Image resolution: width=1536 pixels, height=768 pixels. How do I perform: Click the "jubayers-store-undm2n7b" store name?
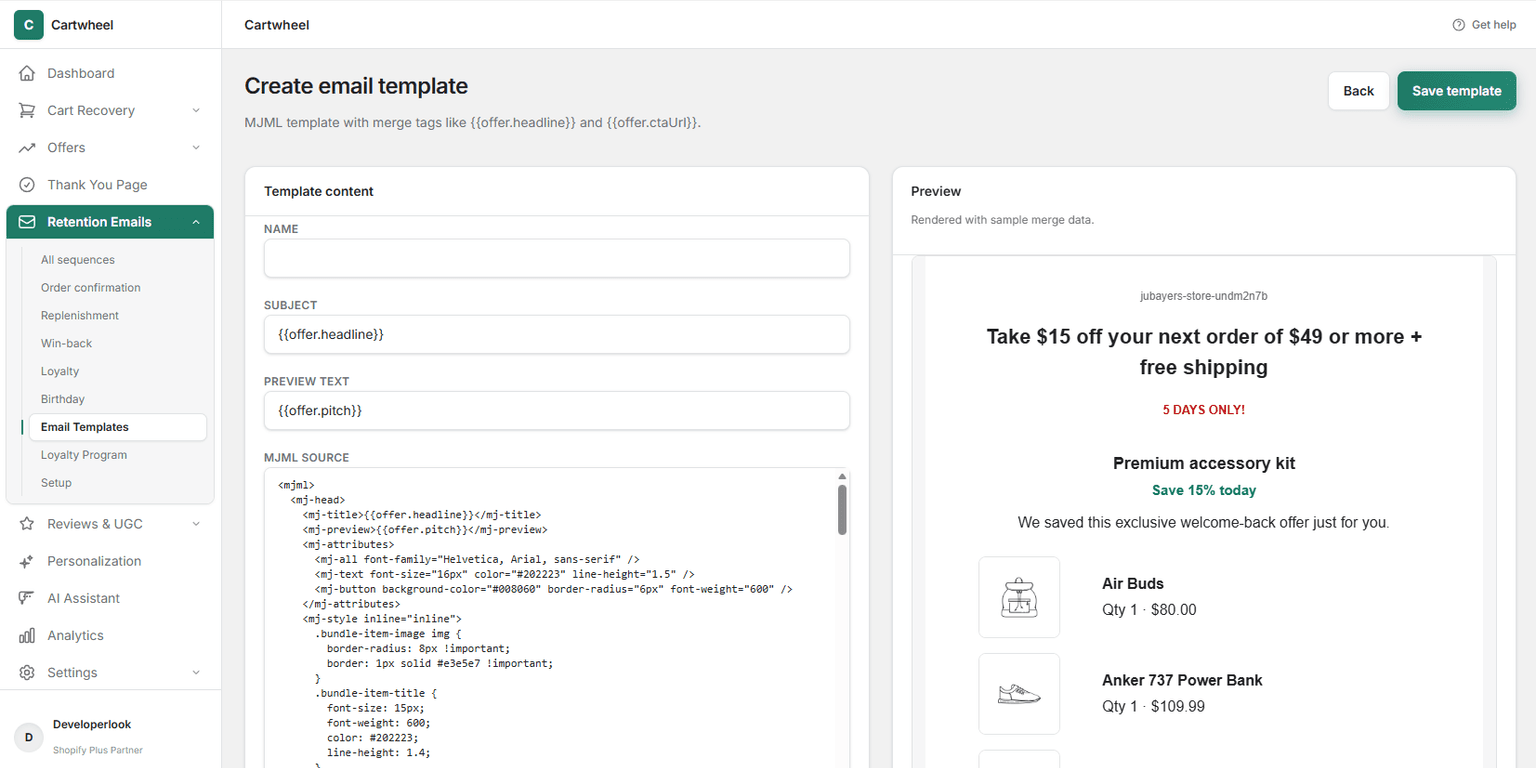[1204, 296]
